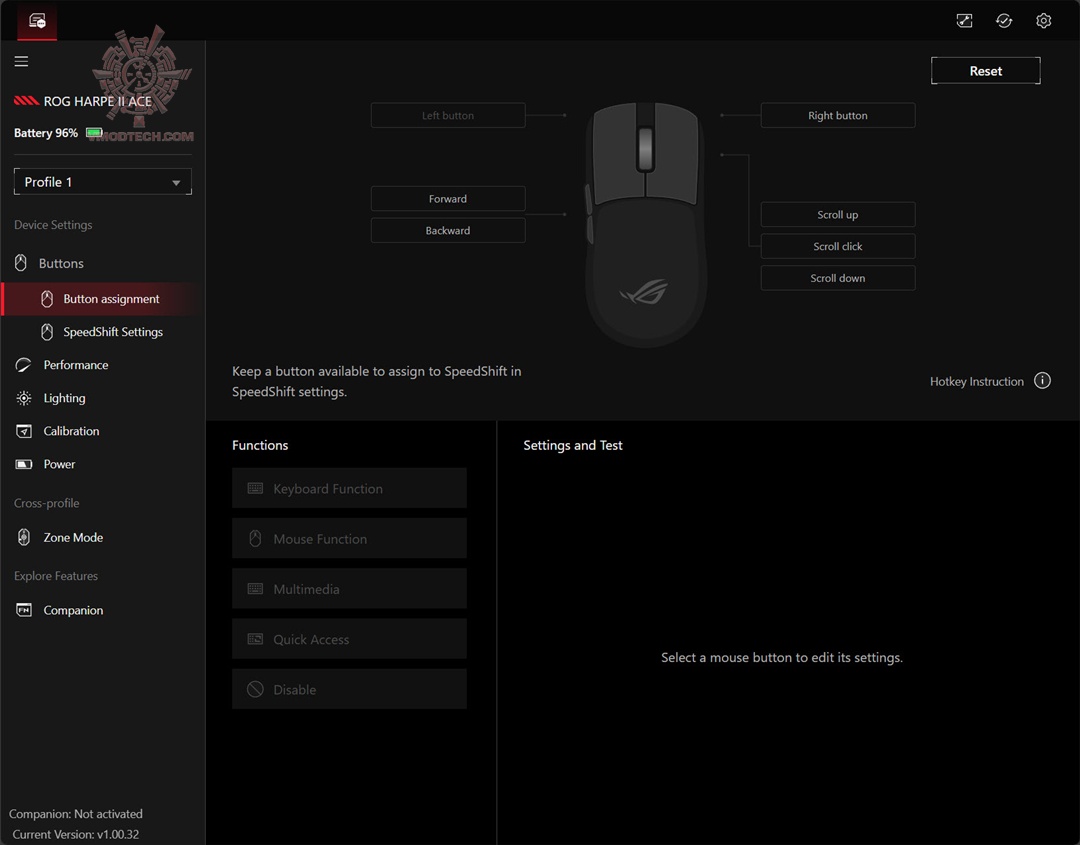1080x845 pixels.
Task: Click the Profile 1 dropdown arrow
Action: pyautogui.click(x=176, y=182)
